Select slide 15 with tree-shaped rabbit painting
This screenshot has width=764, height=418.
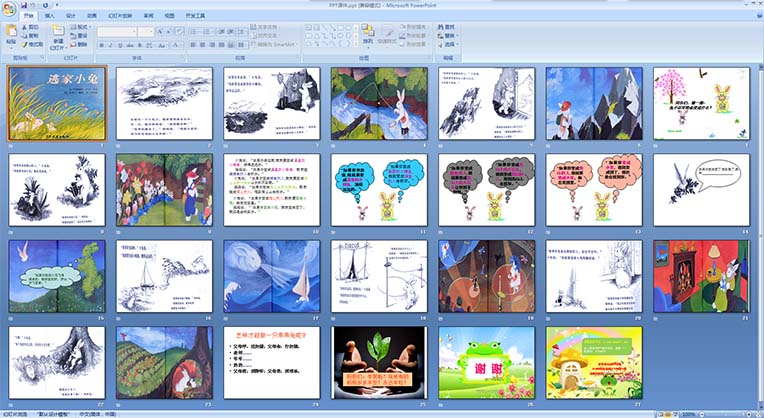[57, 276]
